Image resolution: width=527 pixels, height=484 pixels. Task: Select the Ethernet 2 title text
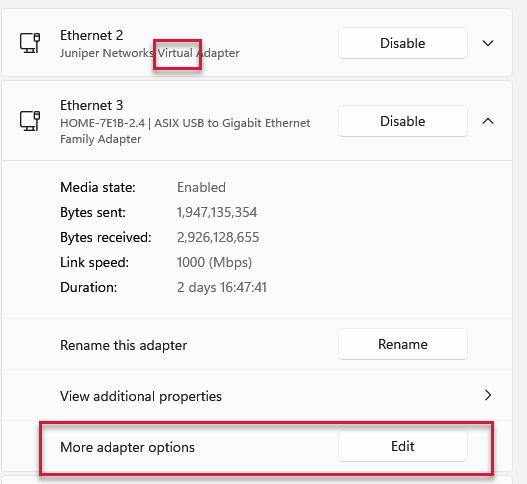[91, 35]
